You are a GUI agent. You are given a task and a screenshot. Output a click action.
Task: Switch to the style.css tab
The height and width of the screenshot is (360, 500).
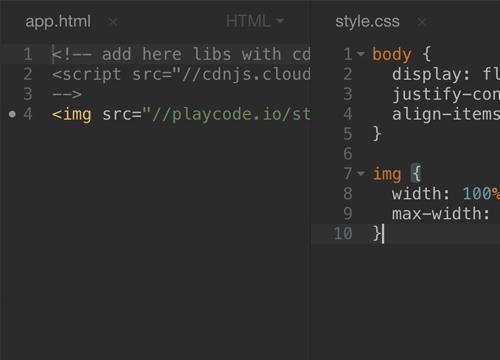(367, 22)
